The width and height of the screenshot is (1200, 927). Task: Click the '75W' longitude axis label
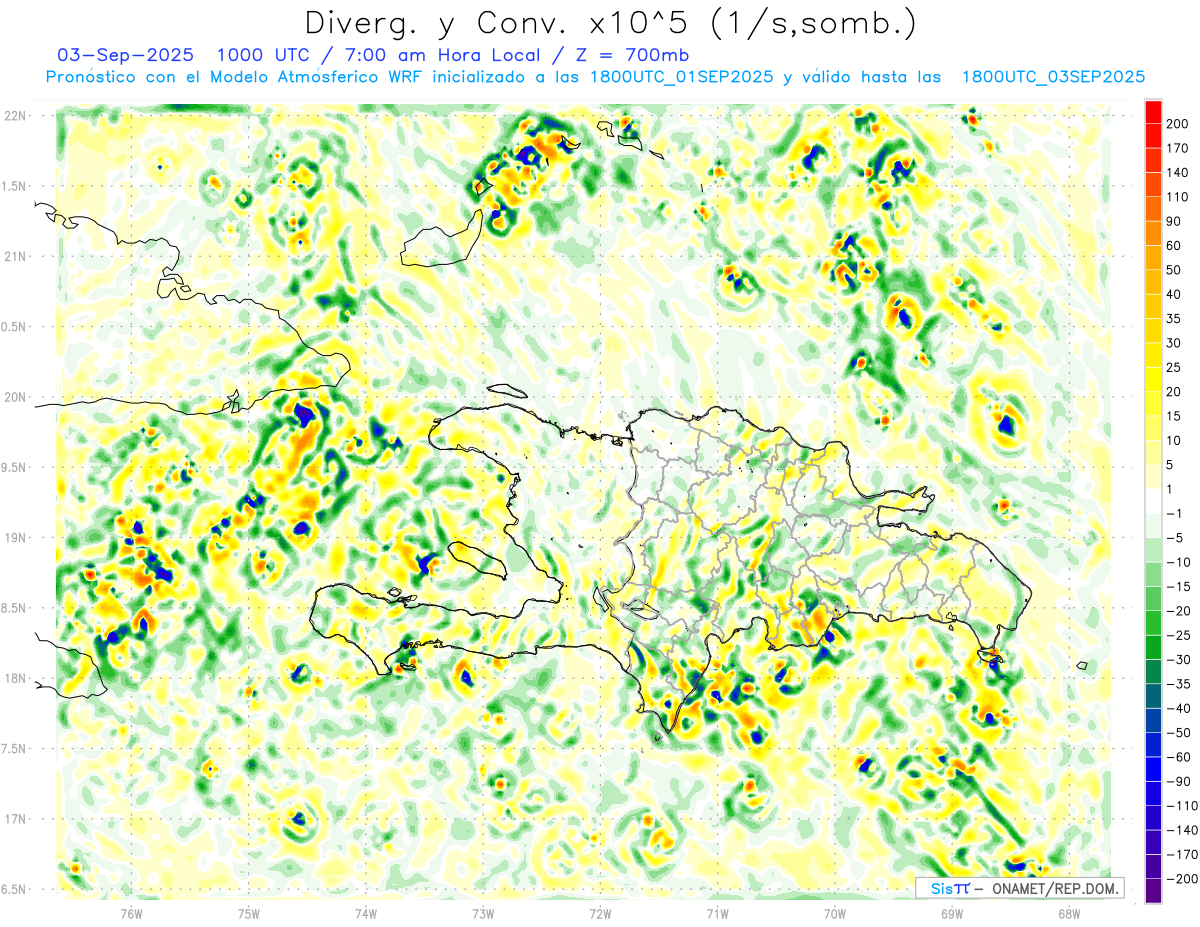pos(249,913)
